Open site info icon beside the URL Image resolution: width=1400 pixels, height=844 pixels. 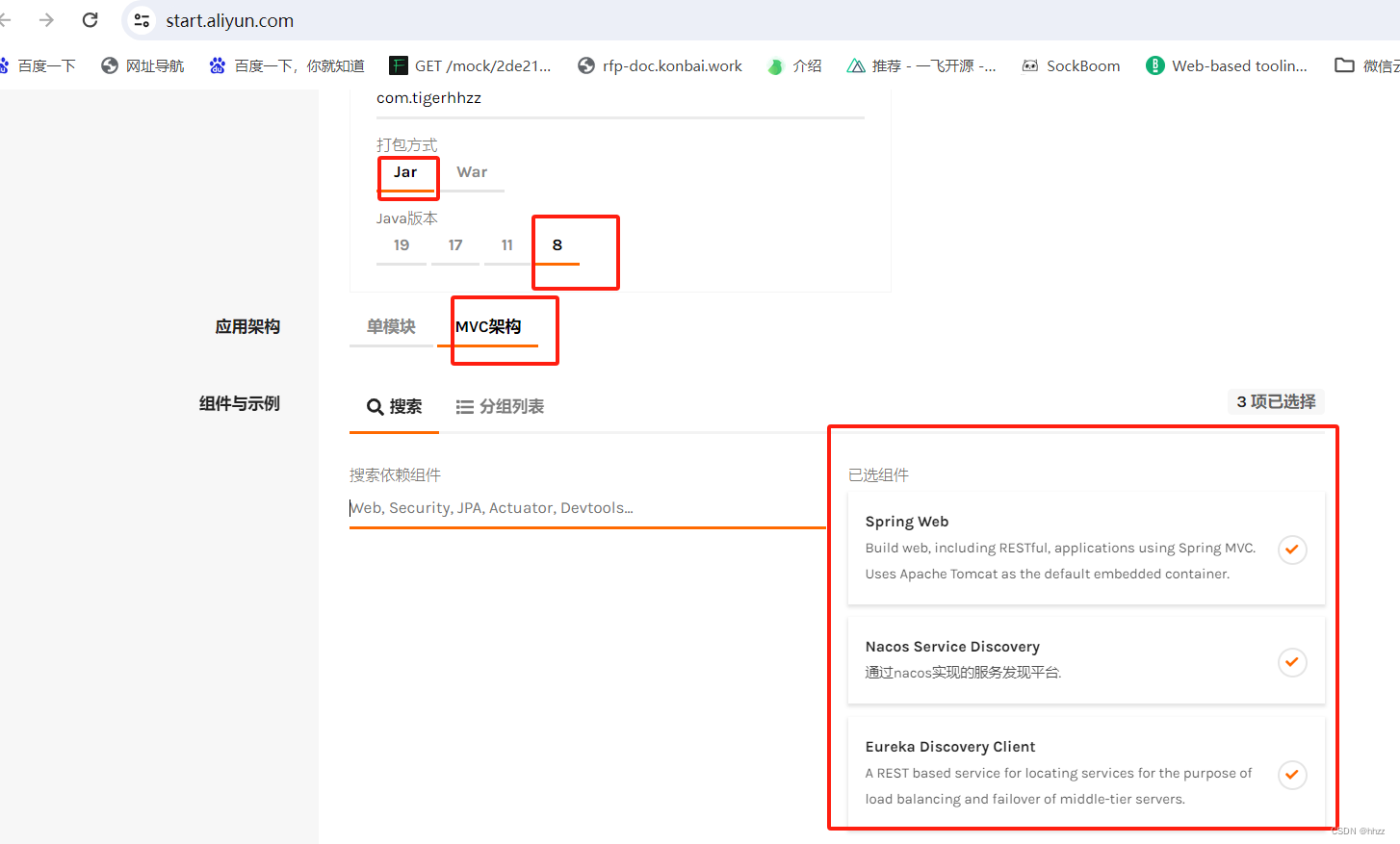pos(142,20)
